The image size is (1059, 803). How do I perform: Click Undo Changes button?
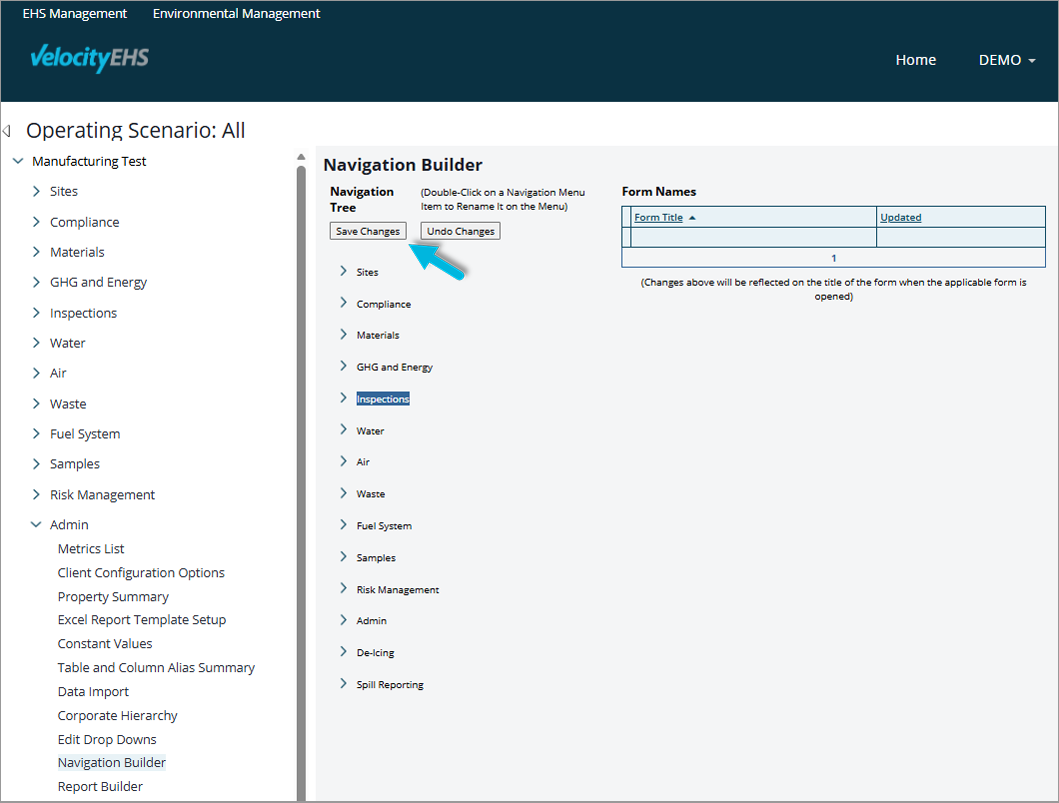[x=461, y=231]
